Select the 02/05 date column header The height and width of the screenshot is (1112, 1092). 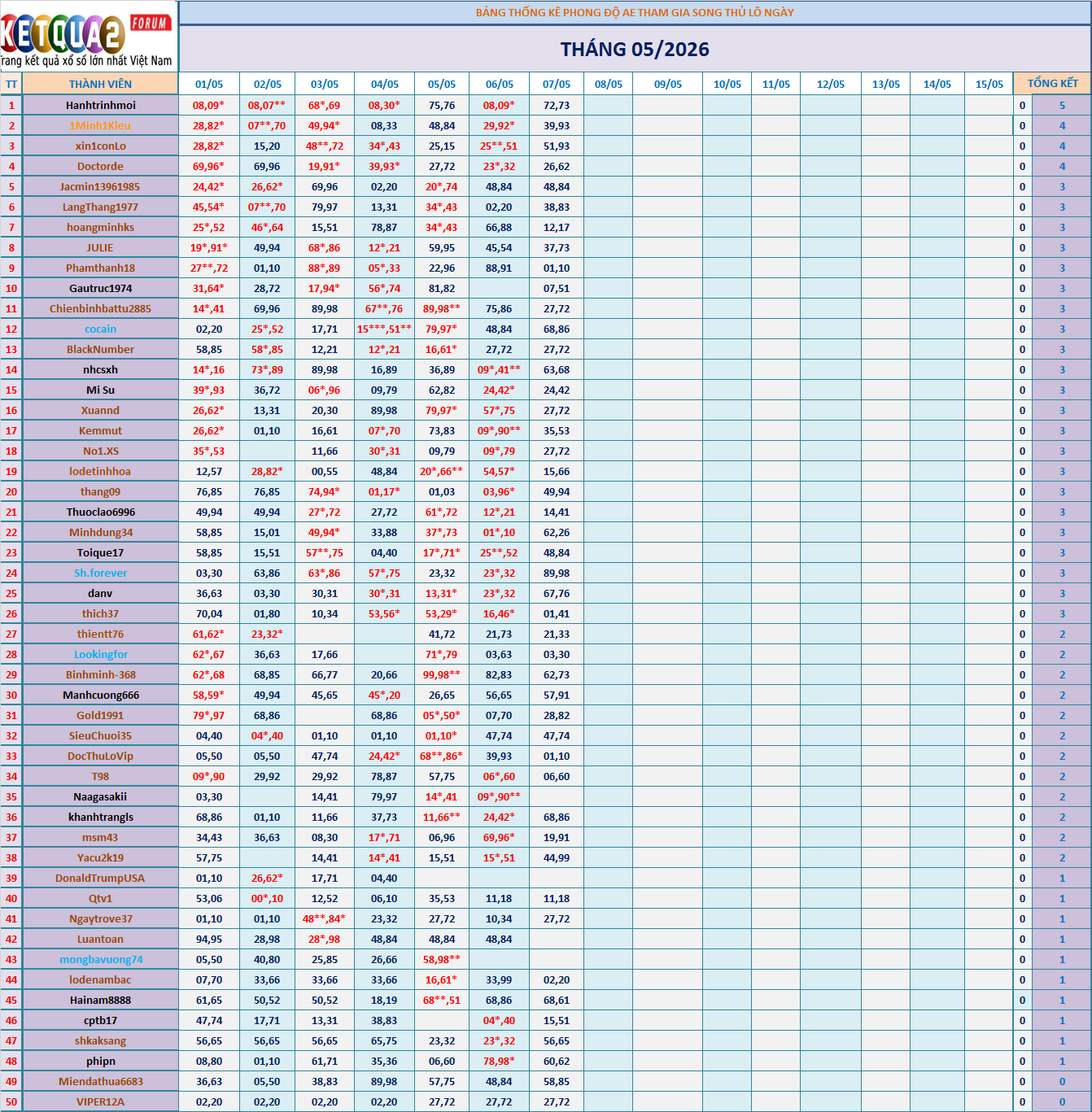coord(267,84)
